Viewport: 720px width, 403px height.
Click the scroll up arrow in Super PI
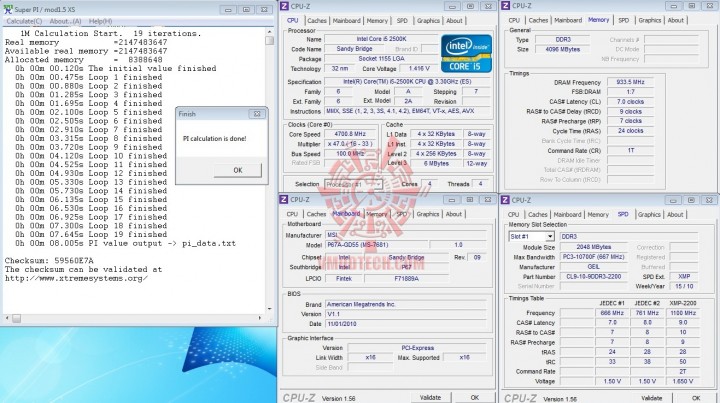[270, 32]
